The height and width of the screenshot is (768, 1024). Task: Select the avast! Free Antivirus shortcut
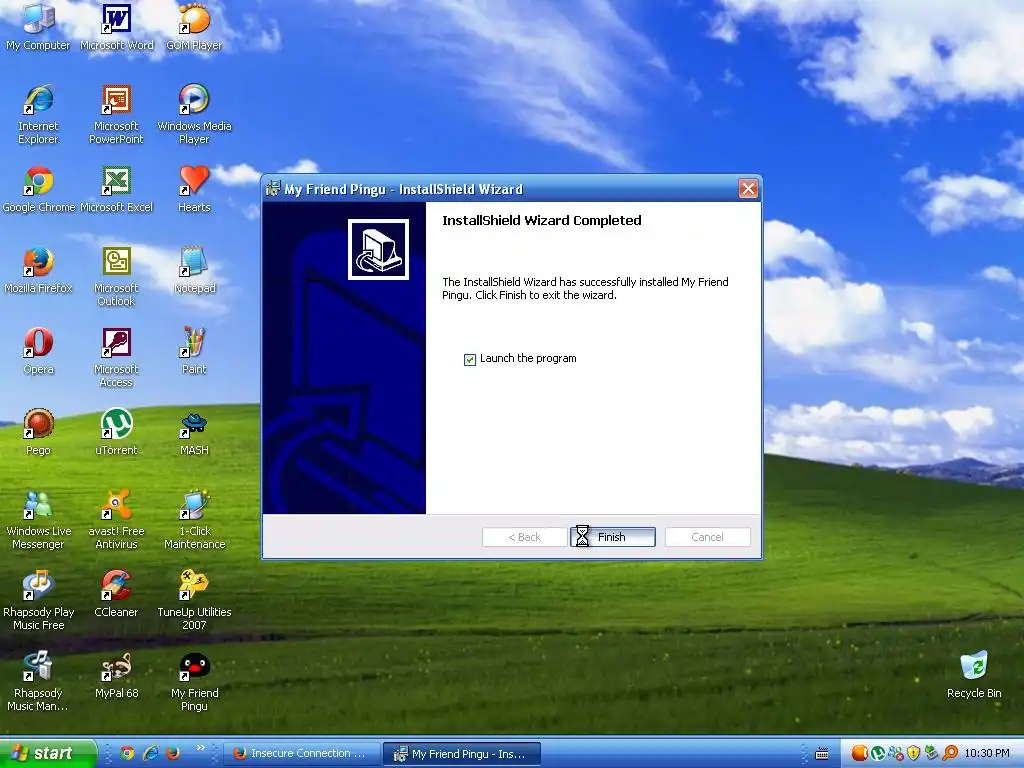pos(116,519)
